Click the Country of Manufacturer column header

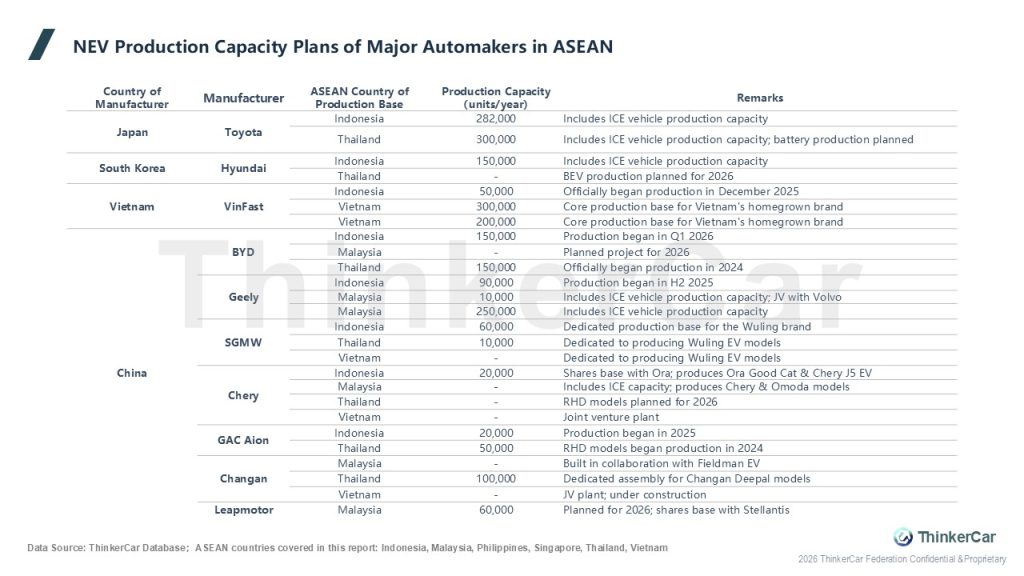[132, 97]
